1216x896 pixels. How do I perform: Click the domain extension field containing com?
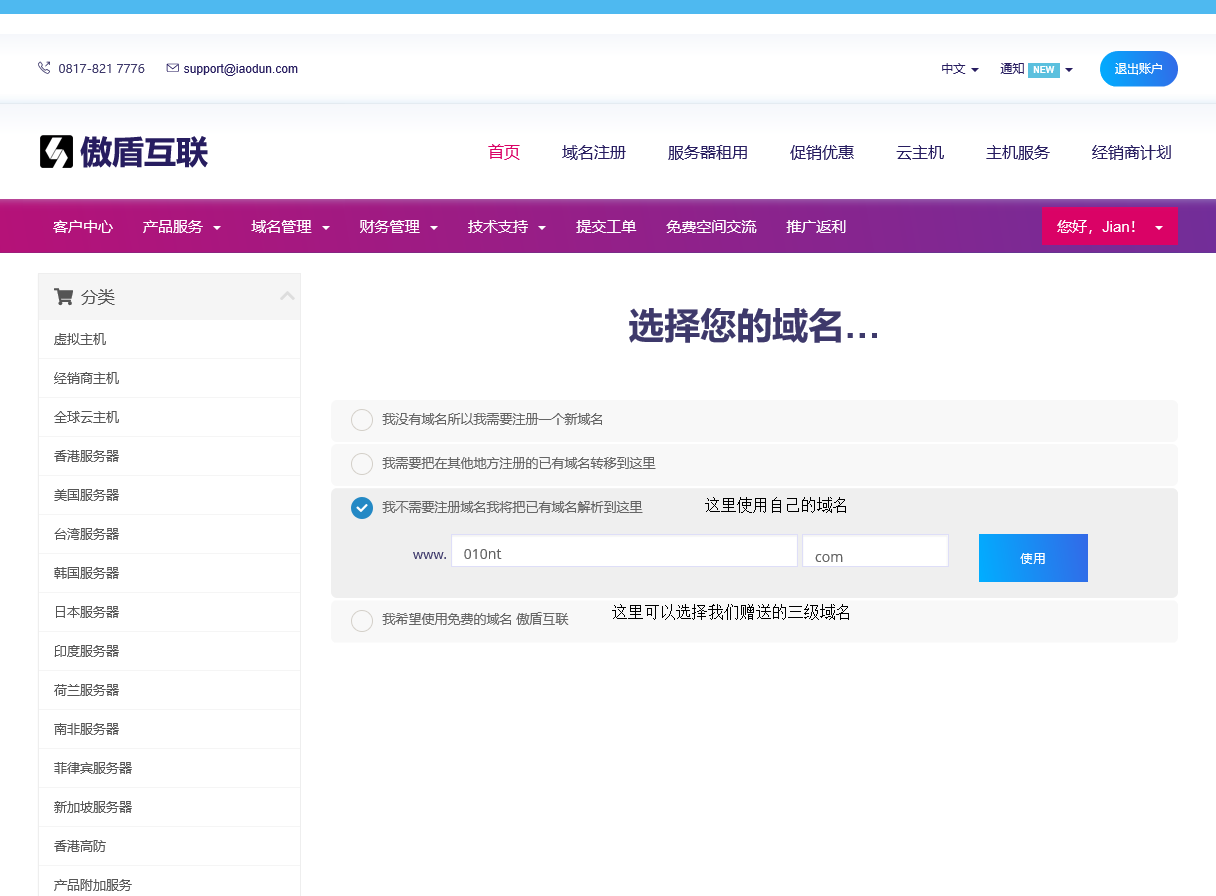coord(875,552)
